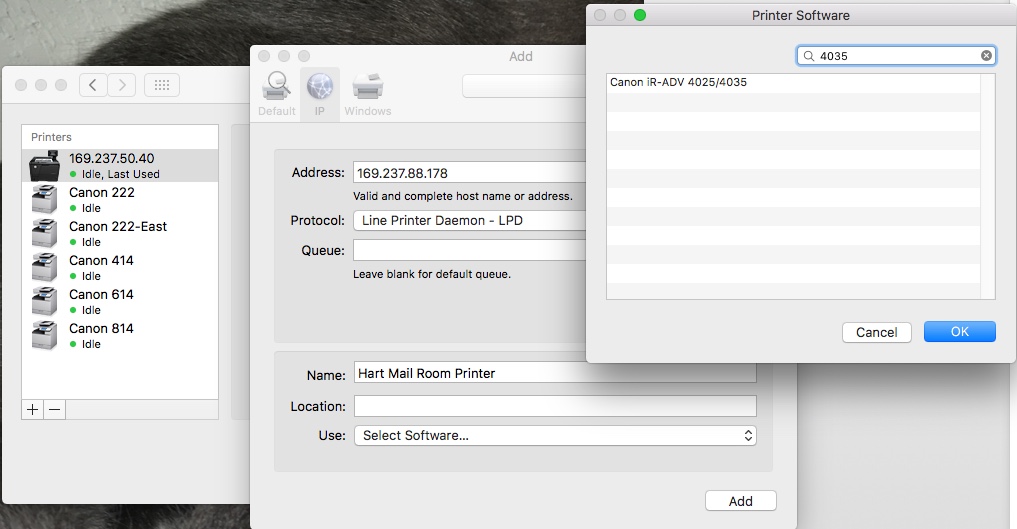Go forward in Printers preferences window
1017x529 pixels.
click(121, 85)
